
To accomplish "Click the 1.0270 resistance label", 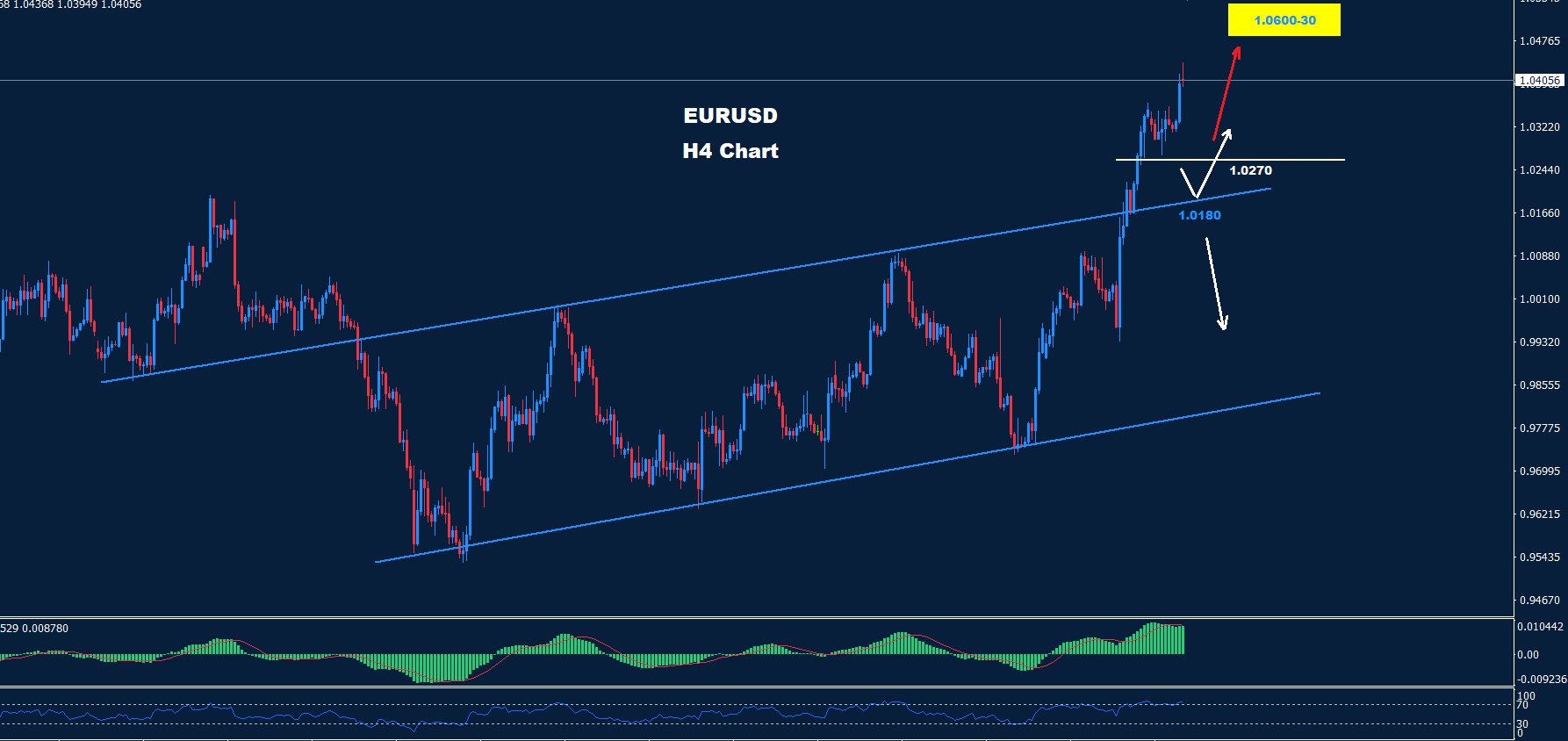I will point(1250,170).
